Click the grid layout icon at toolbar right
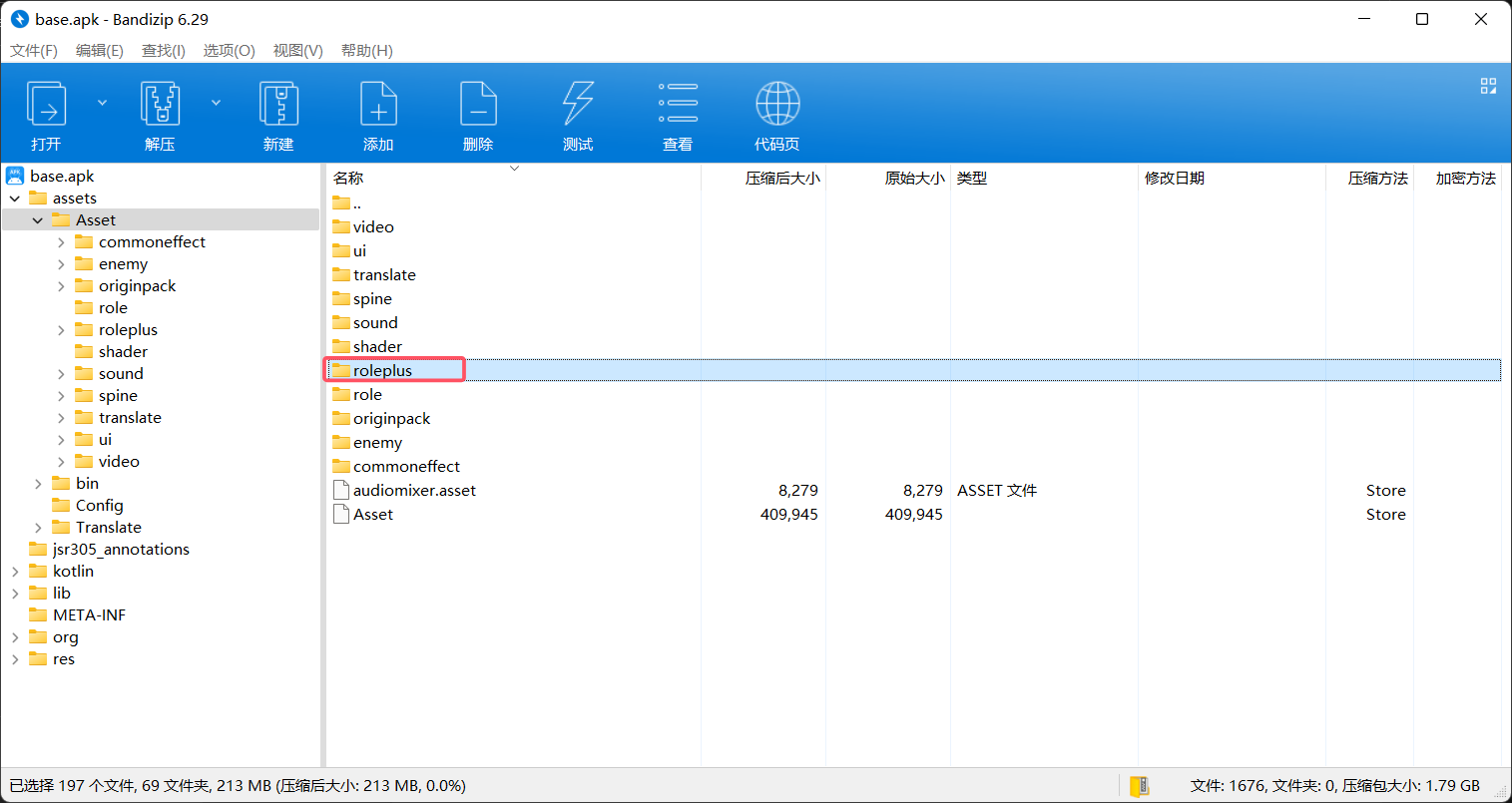 click(x=1488, y=86)
